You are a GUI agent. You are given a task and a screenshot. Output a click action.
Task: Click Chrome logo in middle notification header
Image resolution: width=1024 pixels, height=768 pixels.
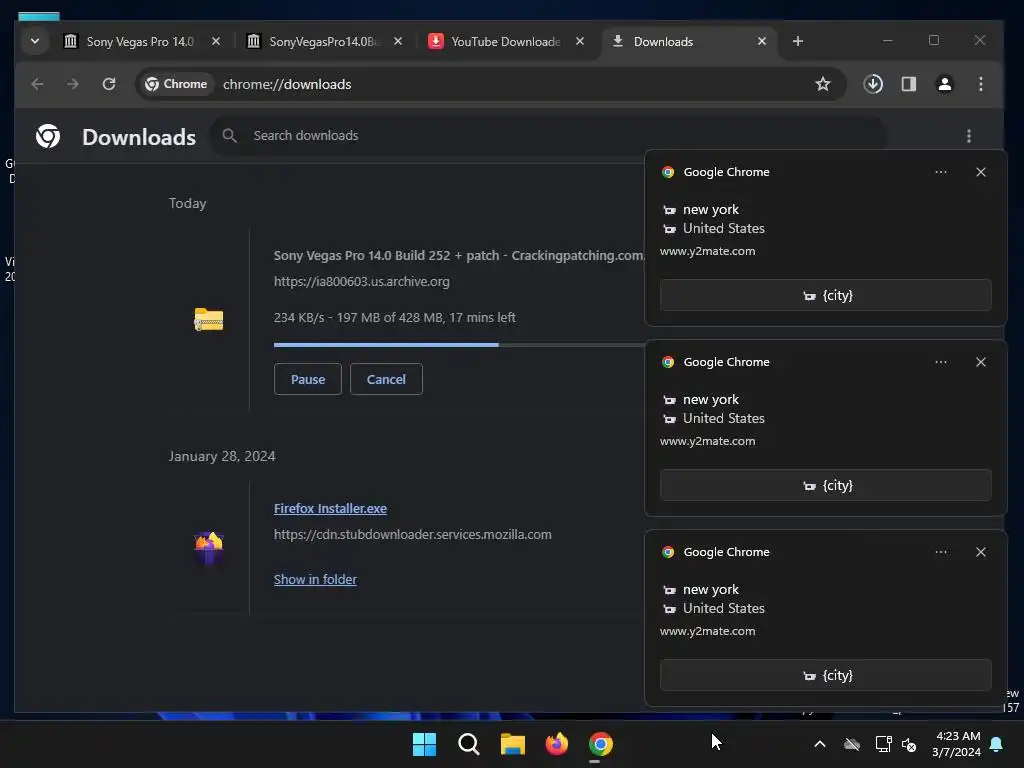click(x=667, y=362)
